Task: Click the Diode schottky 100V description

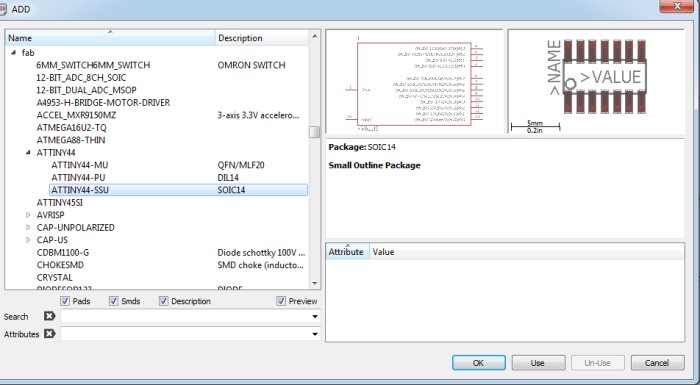Action: click(x=262, y=253)
